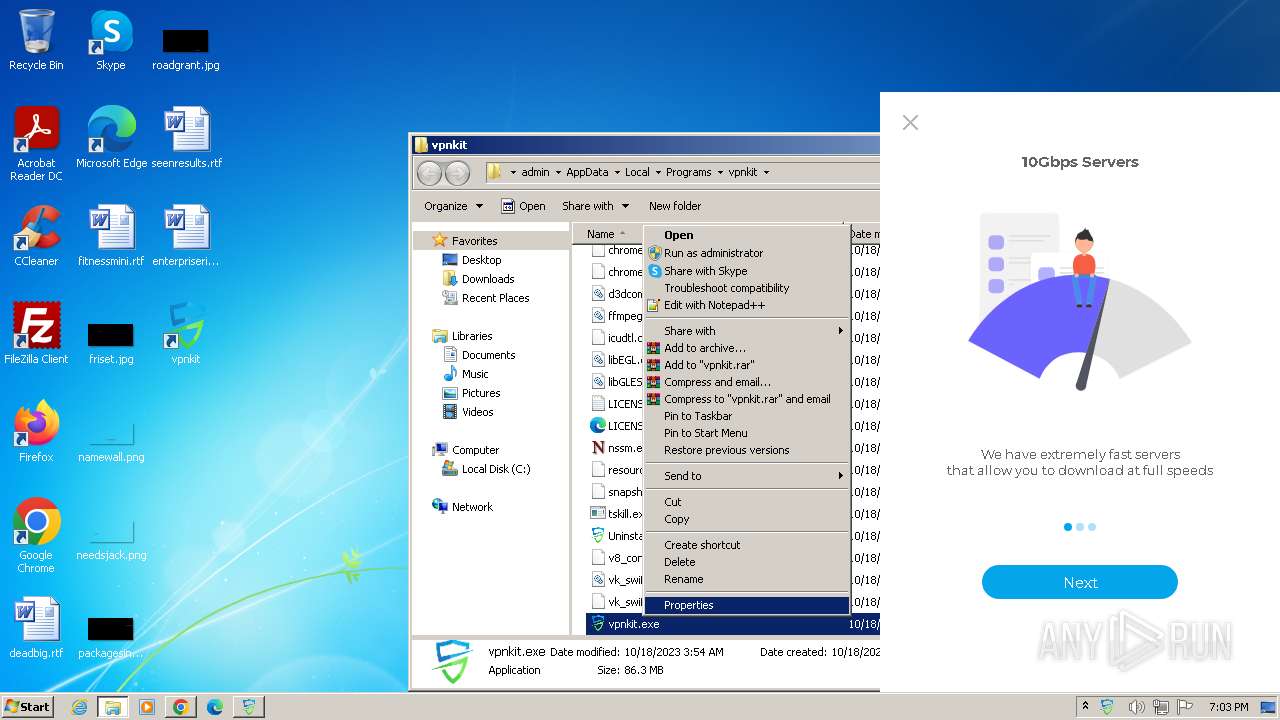
Task: Choose Create shortcut in context menu
Action: click(x=747, y=545)
